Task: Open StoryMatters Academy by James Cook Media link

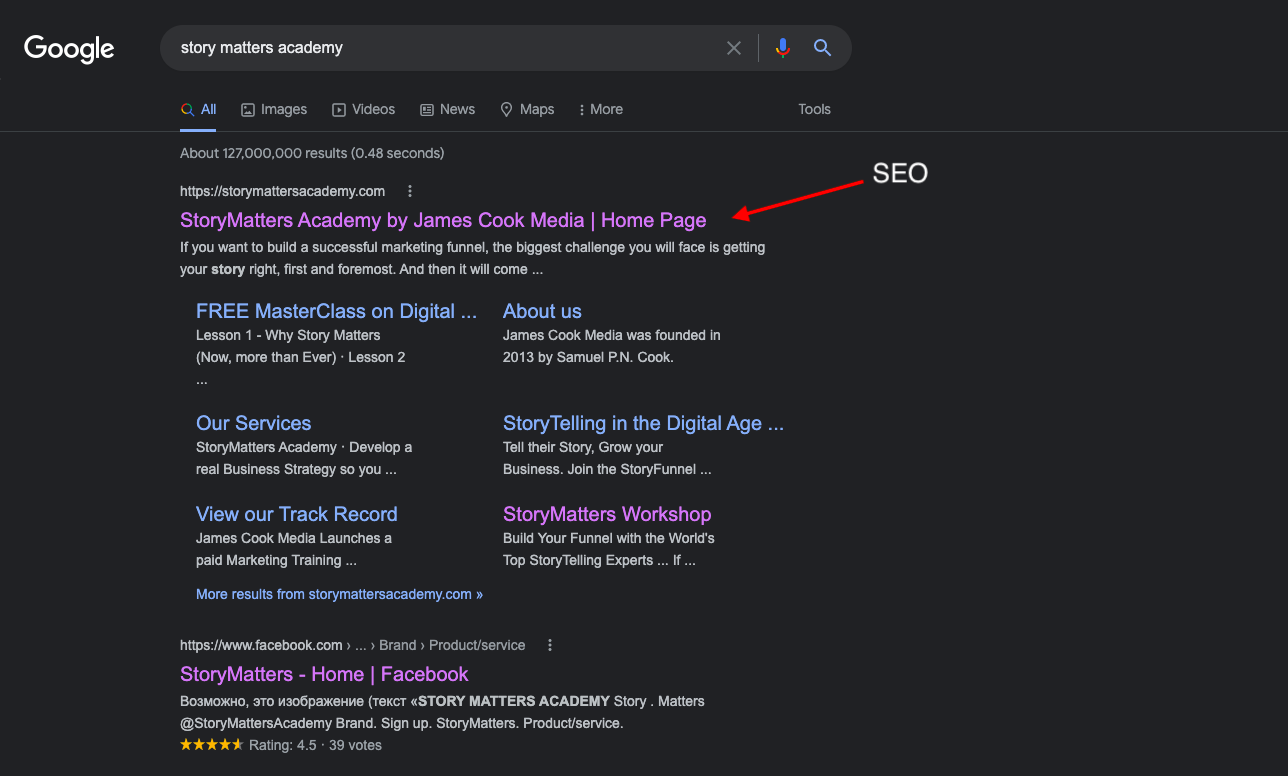Action: point(443,220)
